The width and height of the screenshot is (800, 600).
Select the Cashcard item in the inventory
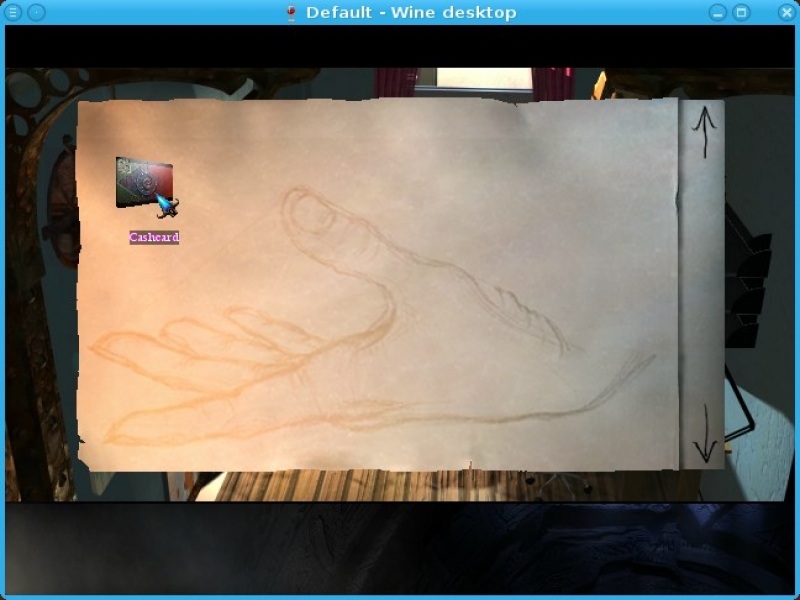(x=144, y=182)
